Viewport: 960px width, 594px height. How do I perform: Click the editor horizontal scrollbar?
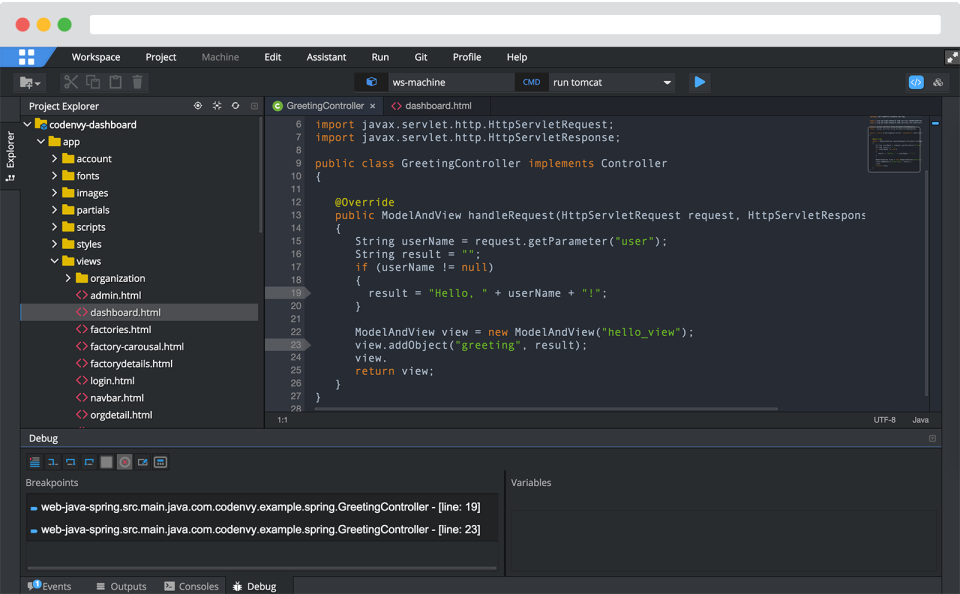pyautogui.click(x=545, y=408)
